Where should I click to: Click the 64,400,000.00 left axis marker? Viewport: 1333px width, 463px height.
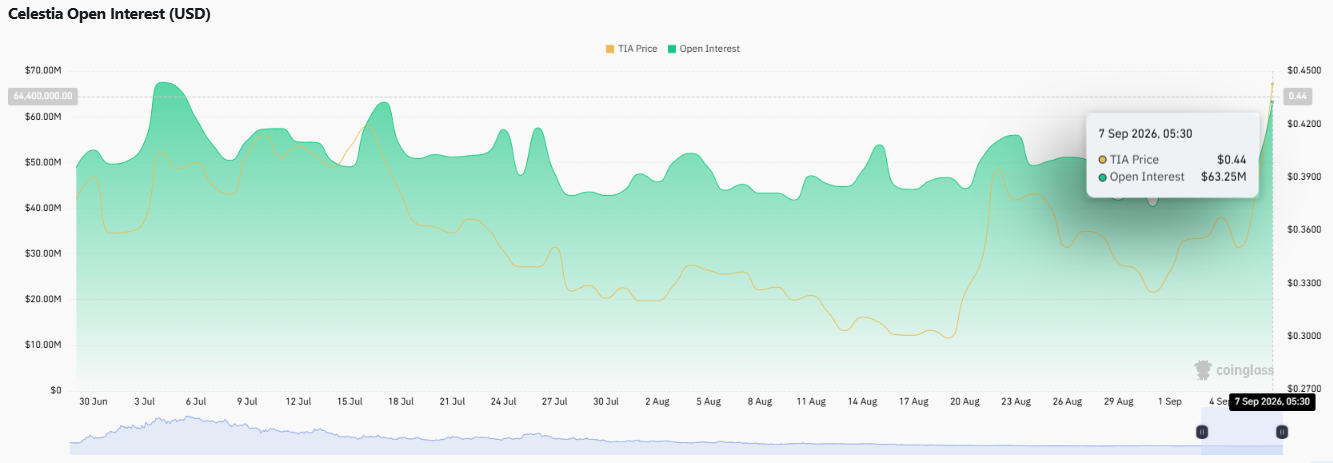(x=42, y=96)
